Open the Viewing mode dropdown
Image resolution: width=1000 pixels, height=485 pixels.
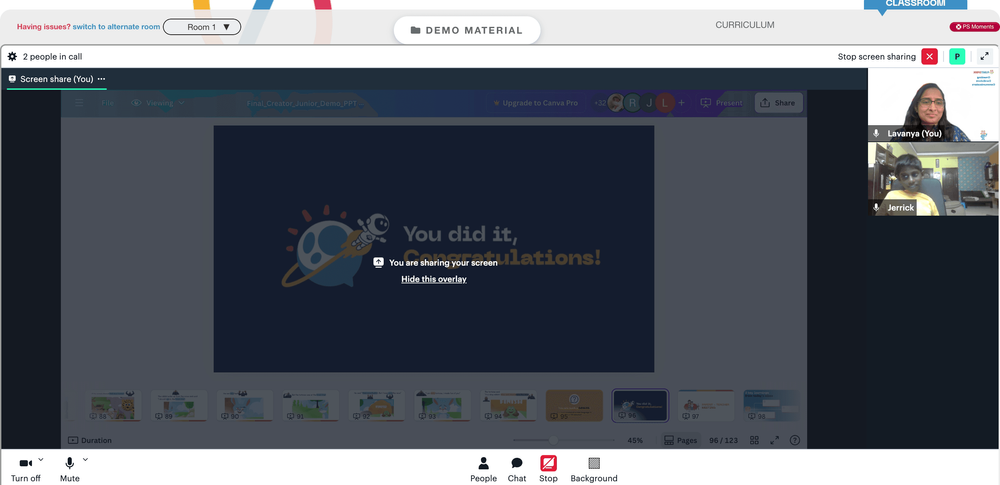pyautogui.click(x=158, y=103)
